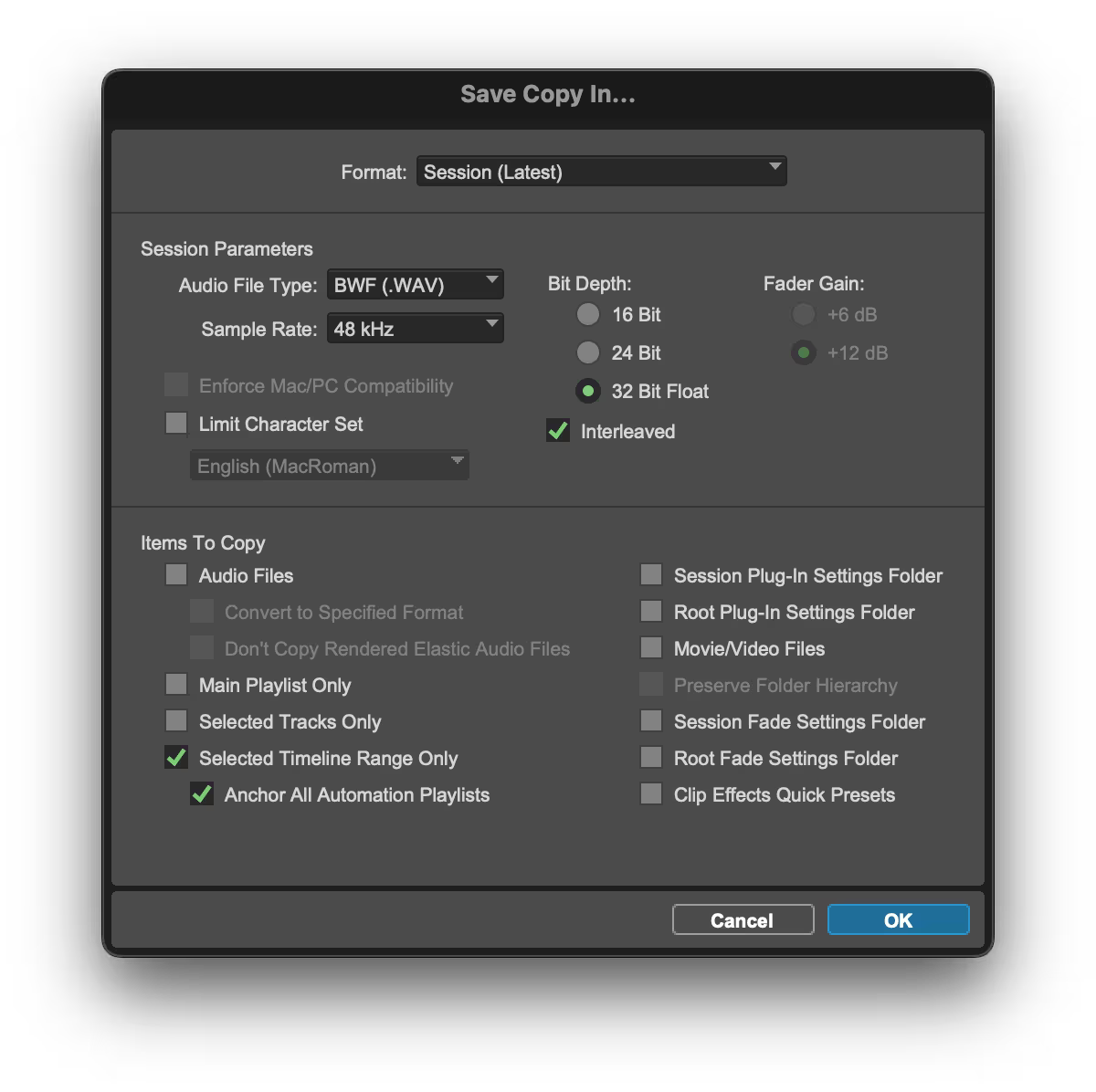Enable Selected Tracks Only checkbox

point(176,720)
